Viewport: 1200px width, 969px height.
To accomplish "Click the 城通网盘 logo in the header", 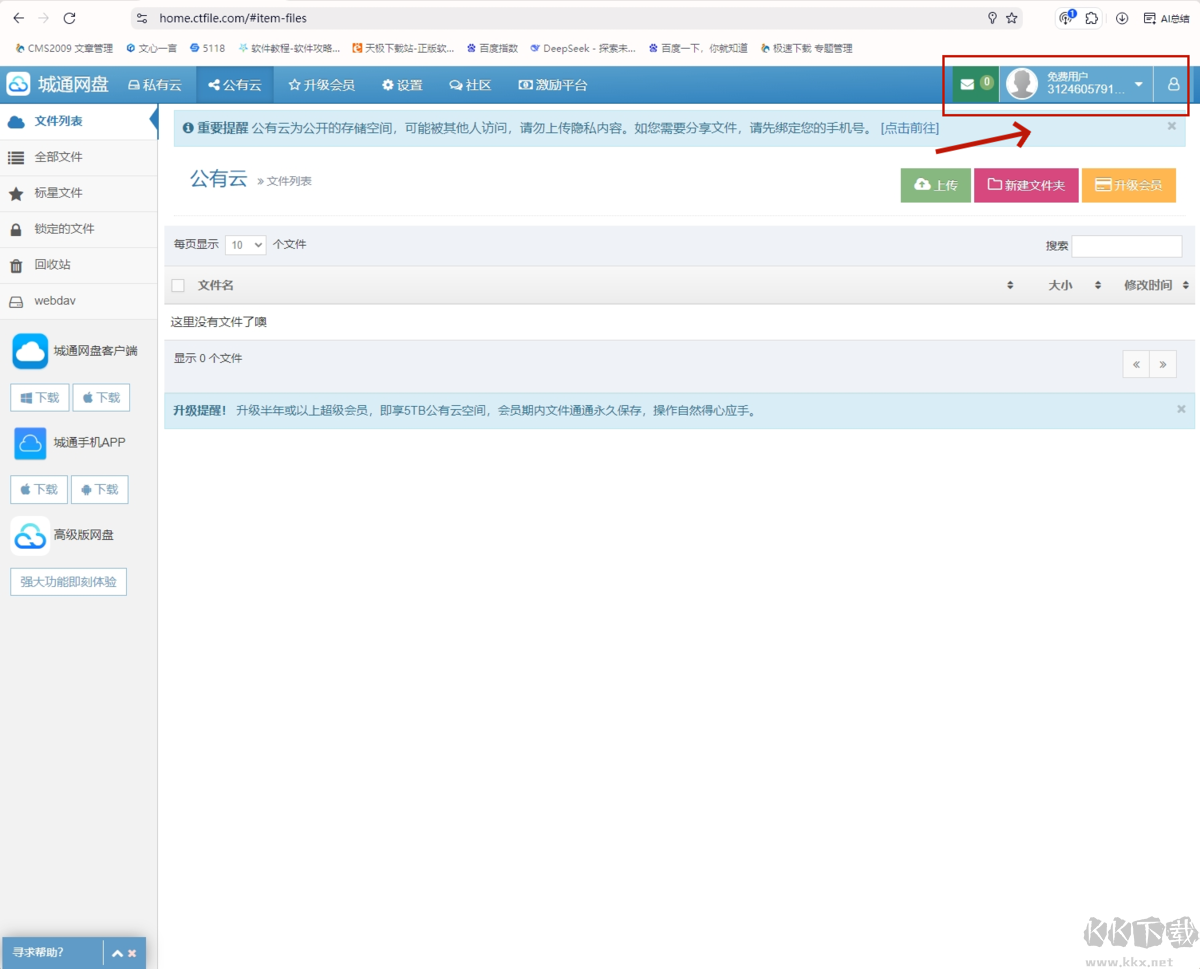I will [58, 85].
